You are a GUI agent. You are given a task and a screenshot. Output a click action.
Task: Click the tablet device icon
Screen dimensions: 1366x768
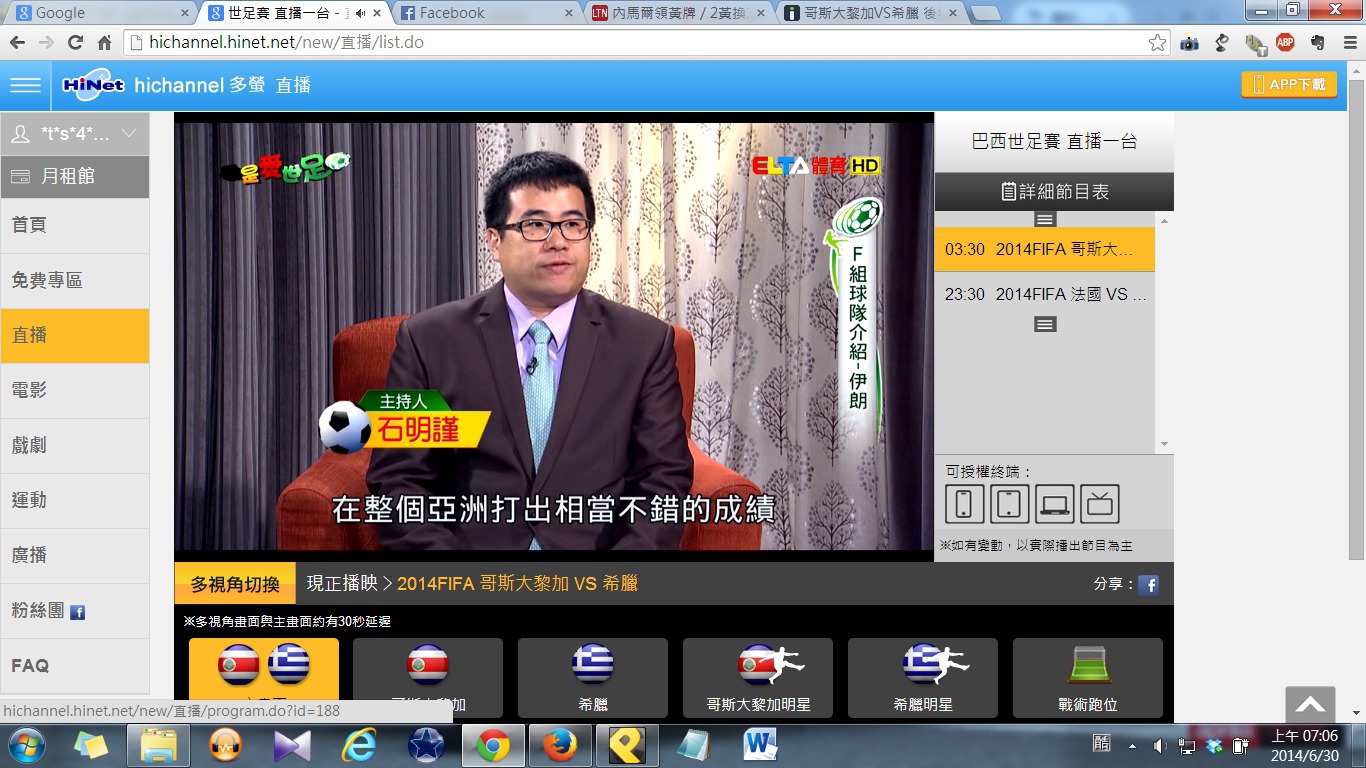1010,504
